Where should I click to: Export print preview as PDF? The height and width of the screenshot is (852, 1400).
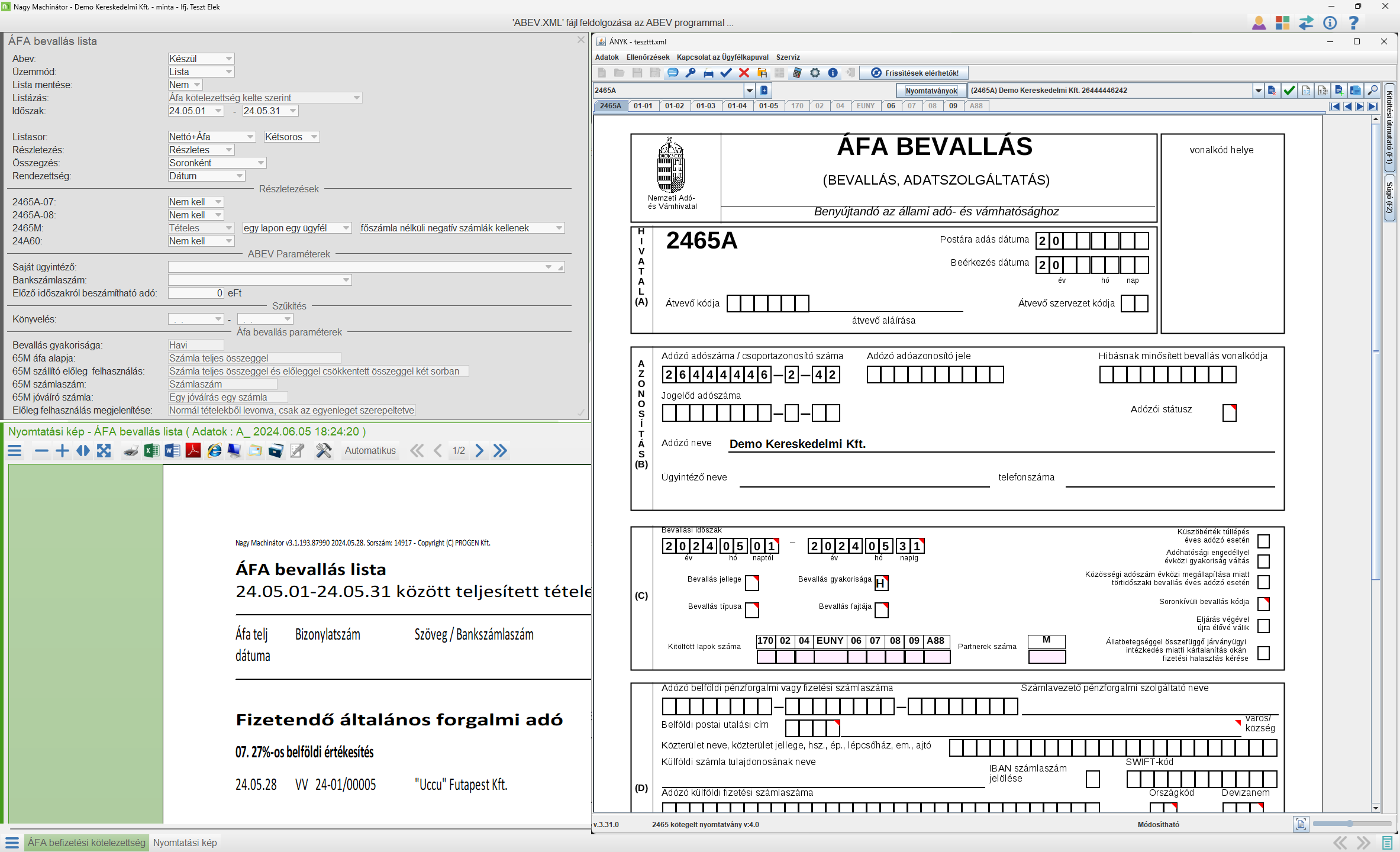tap(193, 451)
